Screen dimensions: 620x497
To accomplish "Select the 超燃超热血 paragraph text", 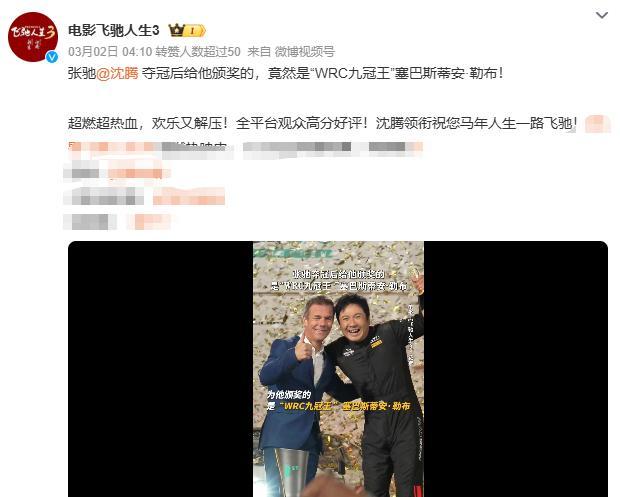I will (x=322, y=123).
